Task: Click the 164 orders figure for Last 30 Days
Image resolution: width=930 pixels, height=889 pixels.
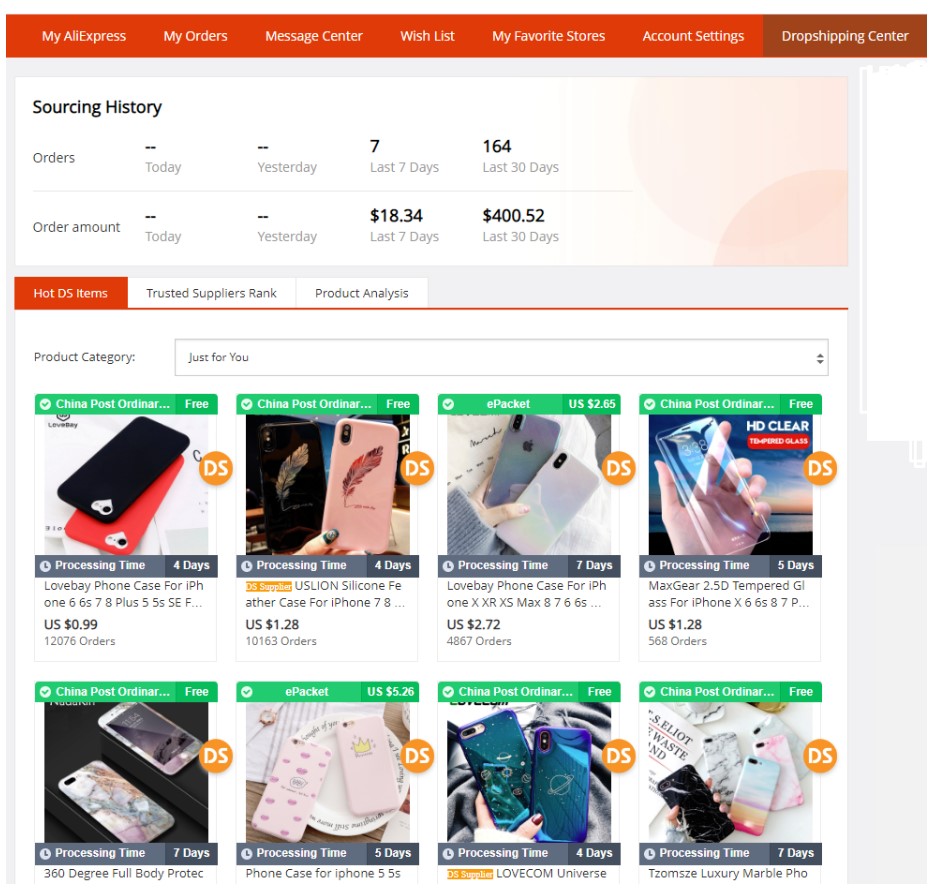Action: [x=497, y=146]
